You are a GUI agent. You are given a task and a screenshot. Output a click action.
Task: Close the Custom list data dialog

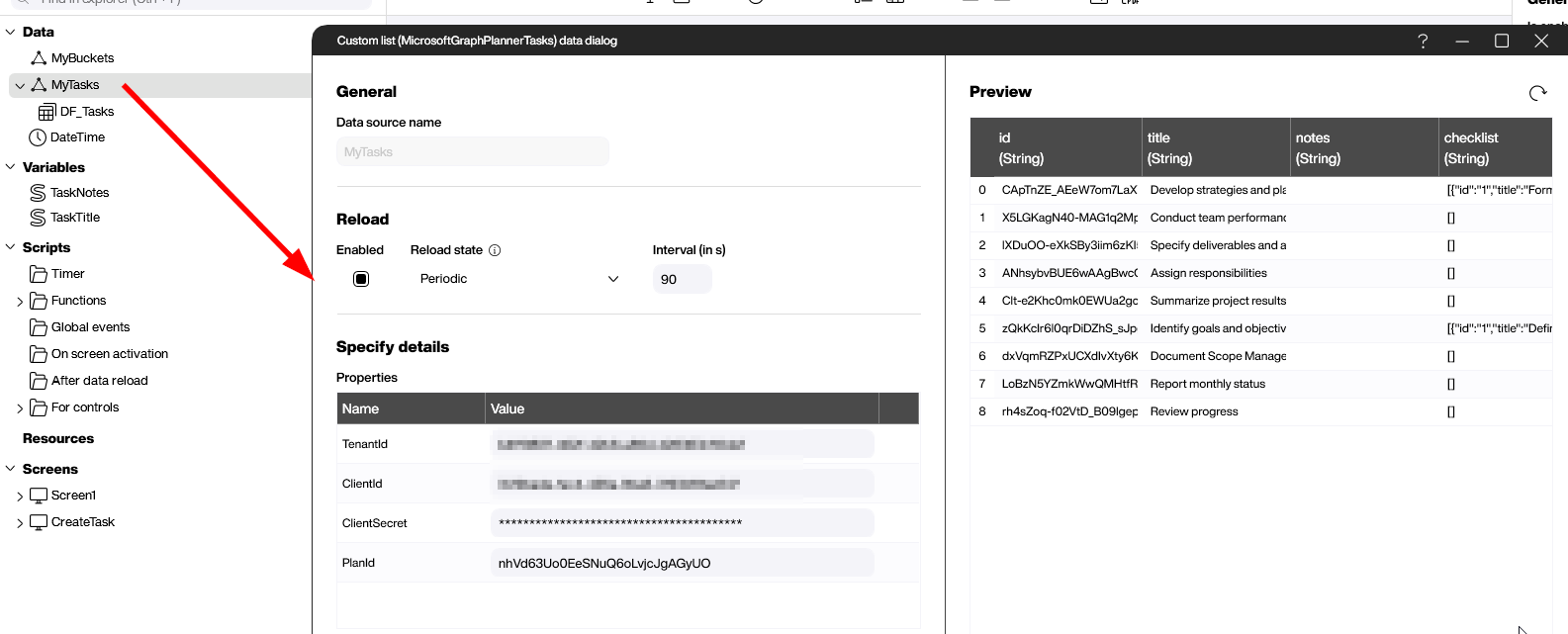pos(1541,41)
